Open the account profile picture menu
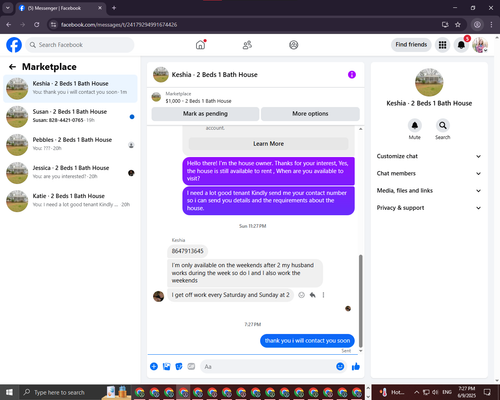This screenshot has width=500, height=400. pos(480,45)
